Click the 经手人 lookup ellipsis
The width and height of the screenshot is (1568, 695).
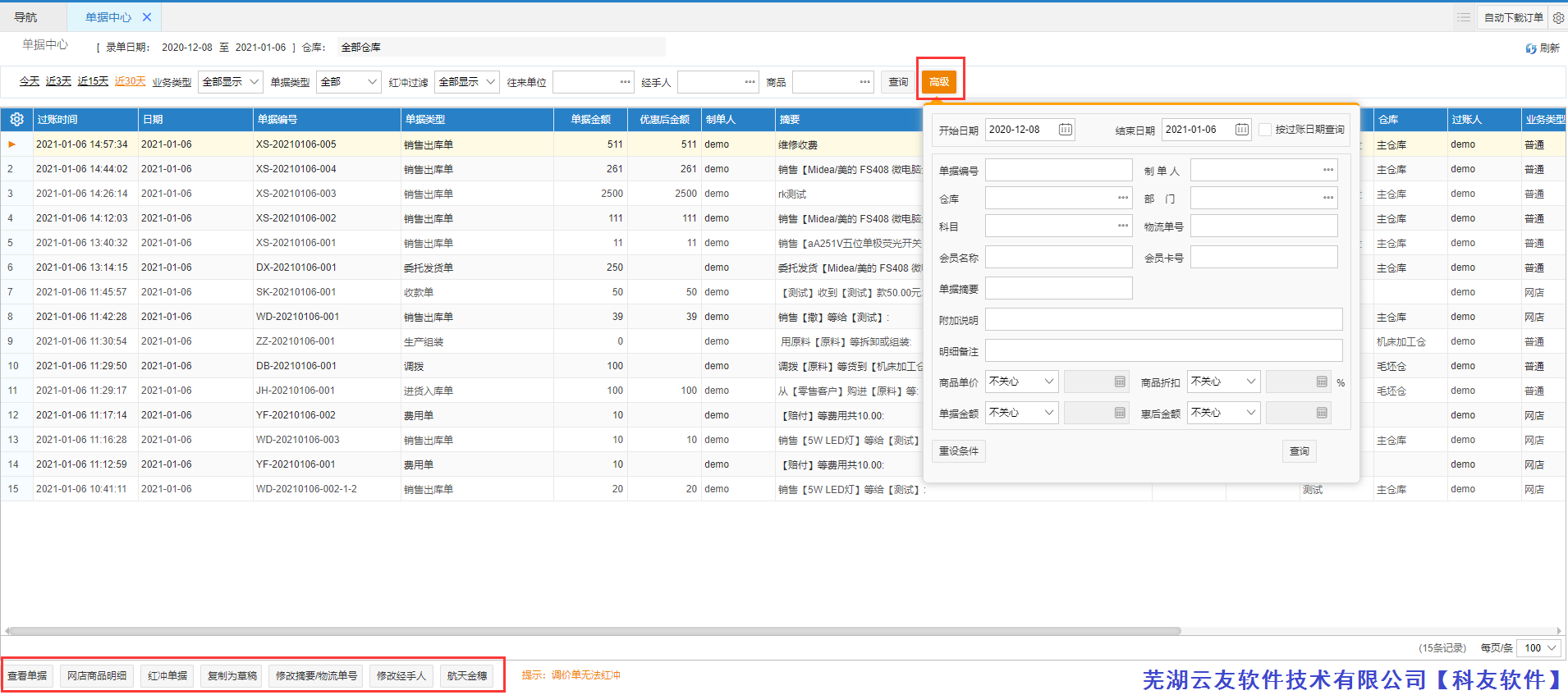coord(750,82)
